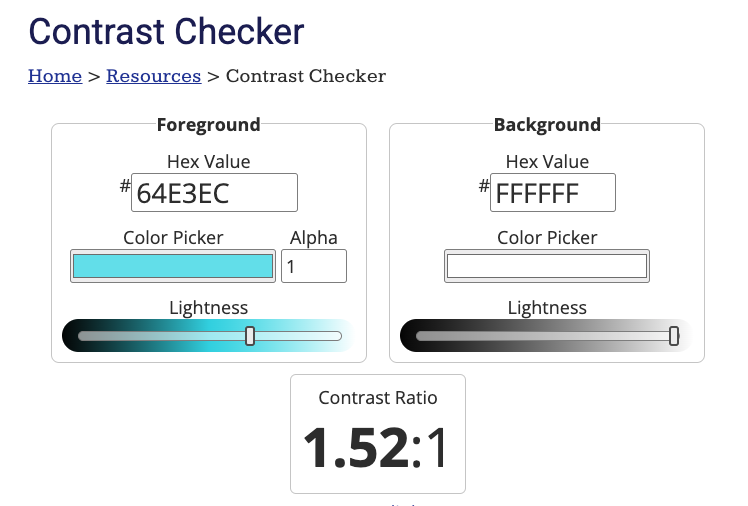
Task: Open the white Background color picker swatch
Action: click(547, 266)
